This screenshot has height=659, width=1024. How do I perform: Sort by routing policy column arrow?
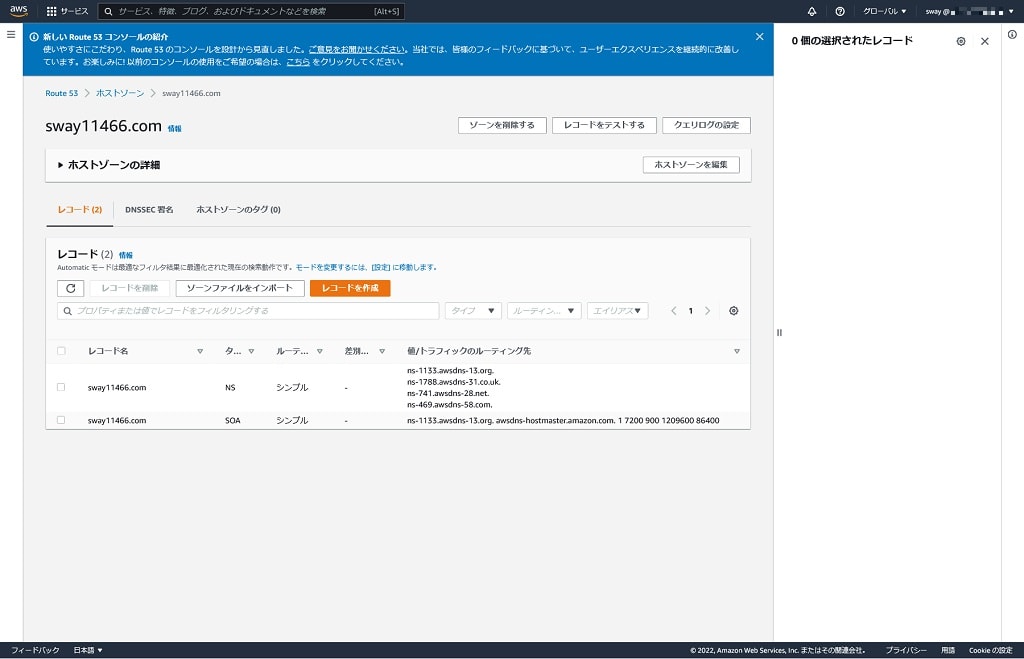coord(319,351)
